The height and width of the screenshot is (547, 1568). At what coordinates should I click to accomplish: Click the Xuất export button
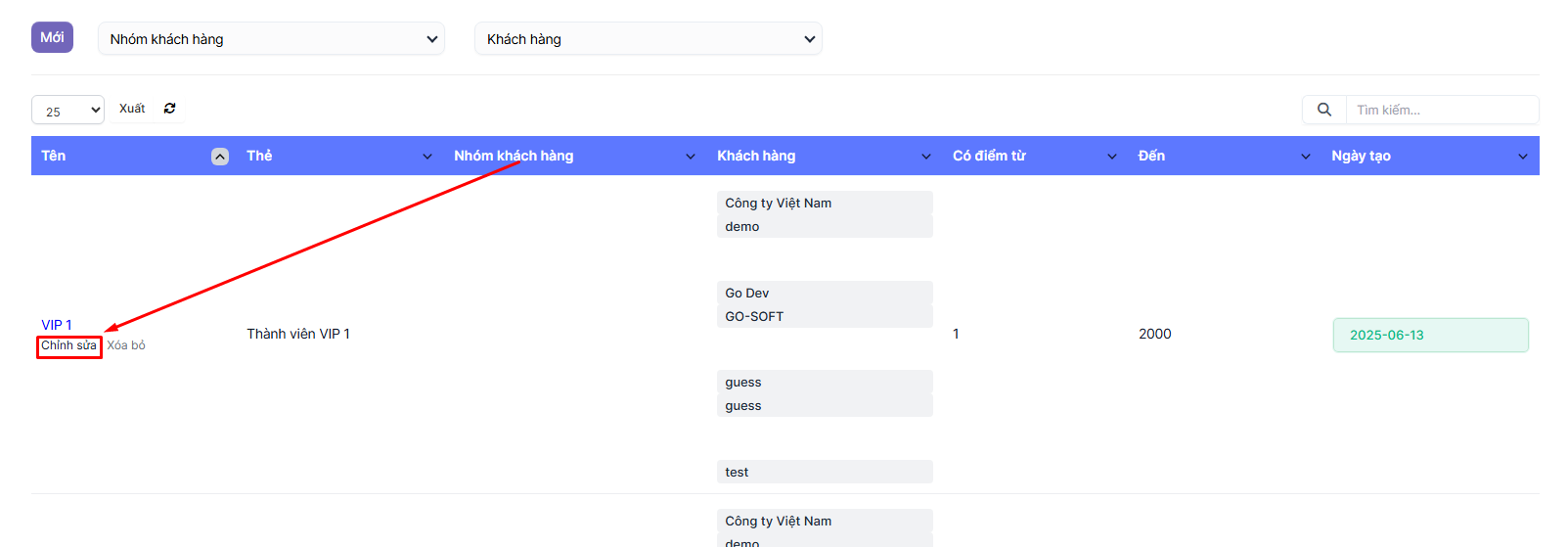(x=132, y=109)
